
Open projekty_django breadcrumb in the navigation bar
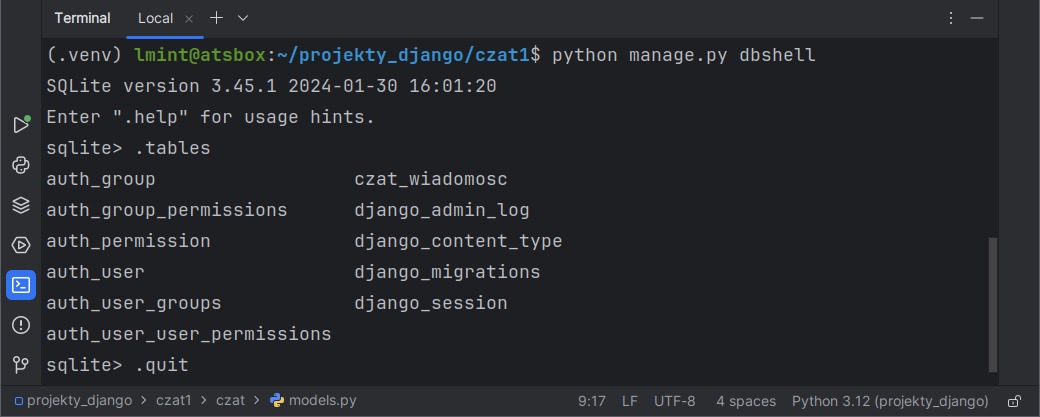pyautogui.click(x=74, y=401)
